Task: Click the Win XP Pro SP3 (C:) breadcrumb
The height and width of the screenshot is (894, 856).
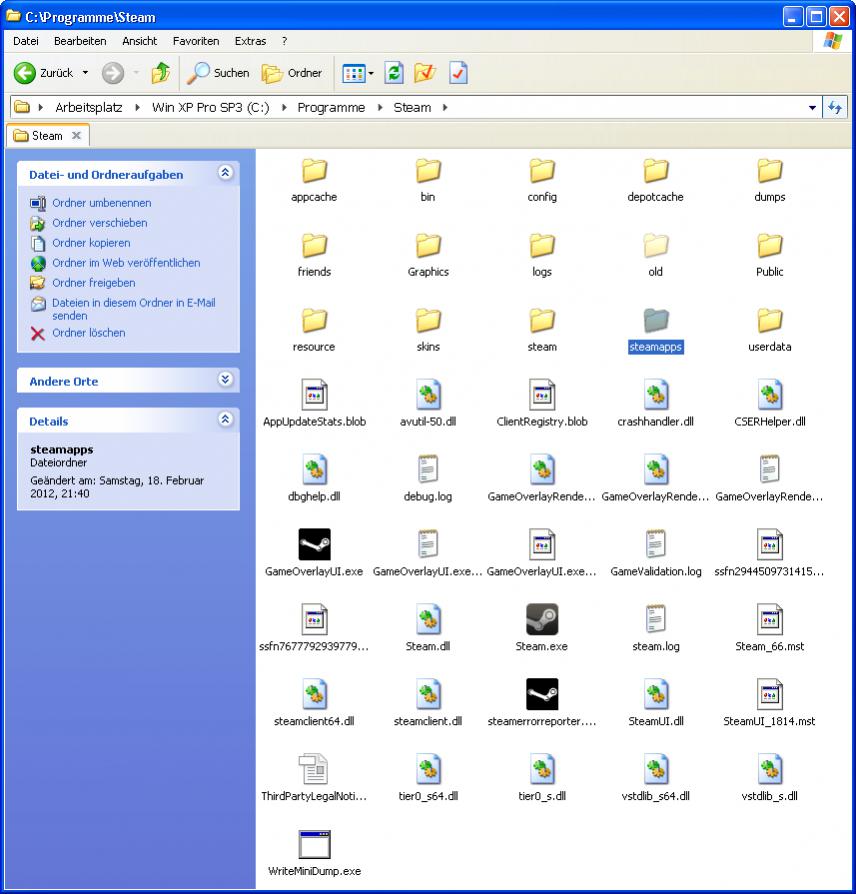Action: 210,107
